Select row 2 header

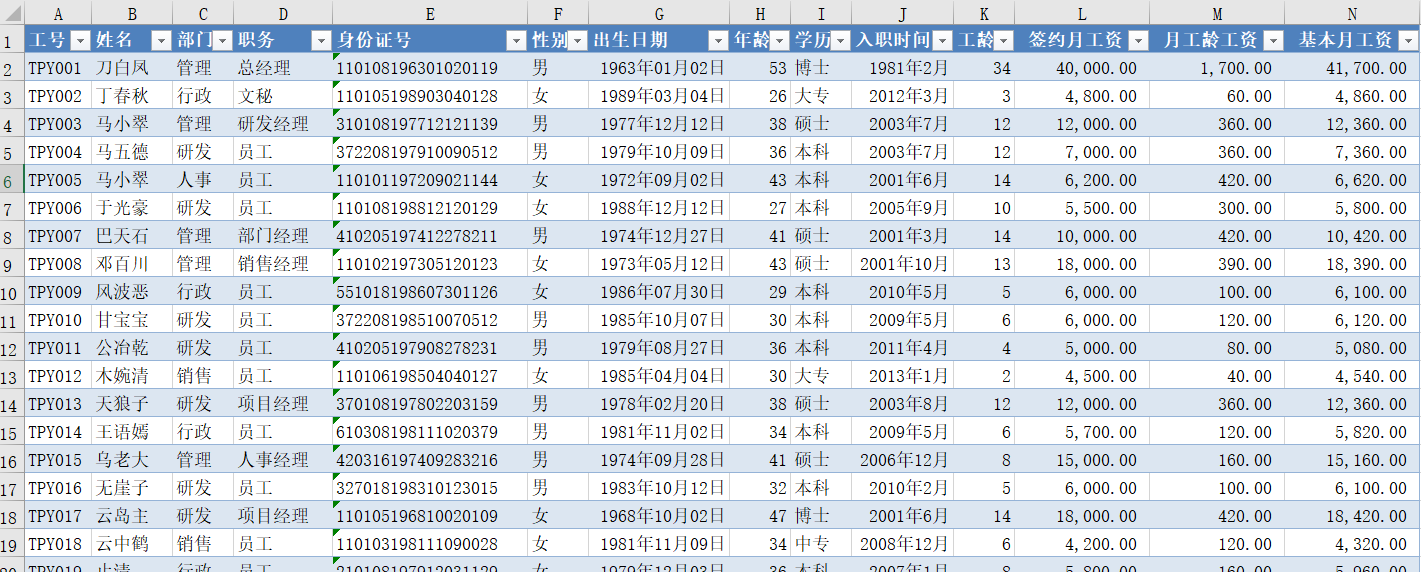[11, 69]
